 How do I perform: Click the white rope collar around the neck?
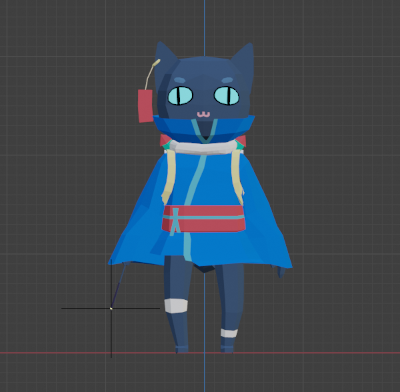point(204,147)
